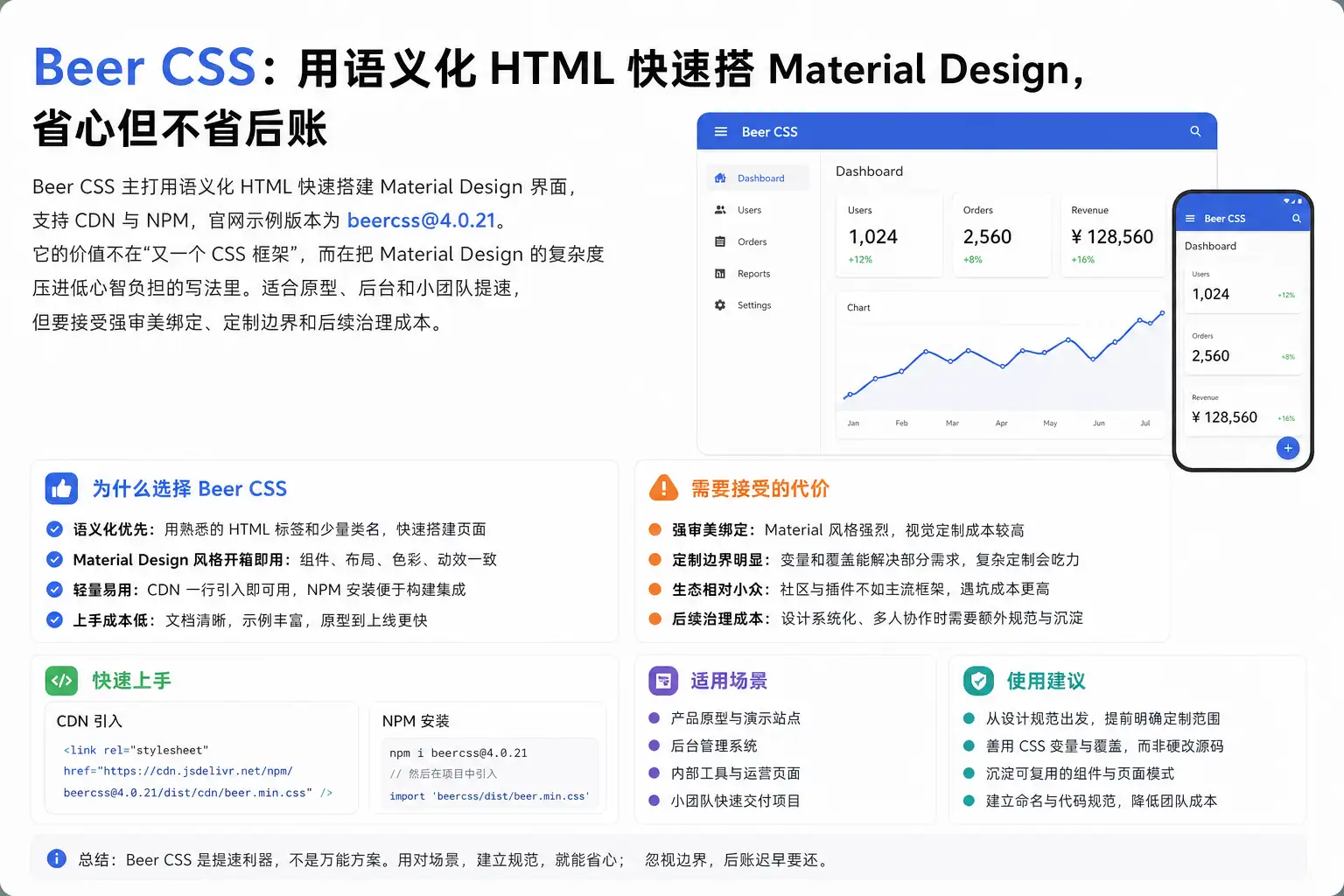Click the Users 1,024 card on desktop dashboard
The image size is (1344, 896).
889,235
